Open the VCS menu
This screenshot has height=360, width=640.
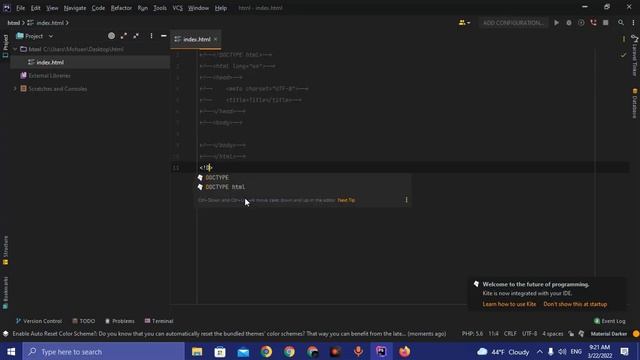pyautogui.click(x=177, y=8)
